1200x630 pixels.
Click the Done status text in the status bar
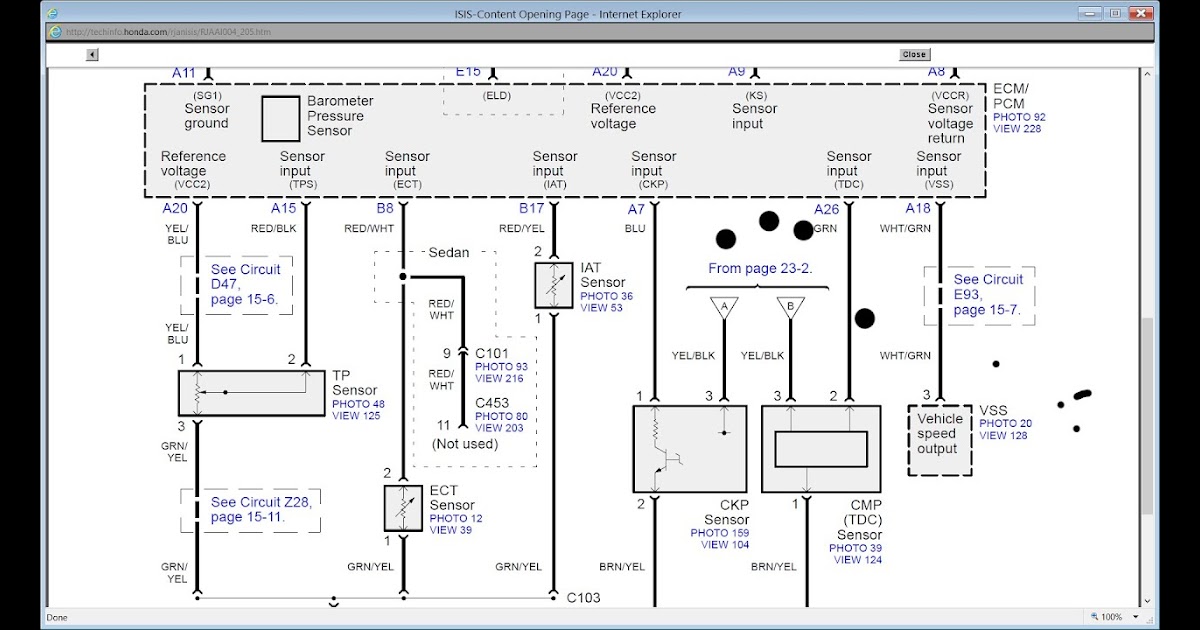[x=57, y=617]
